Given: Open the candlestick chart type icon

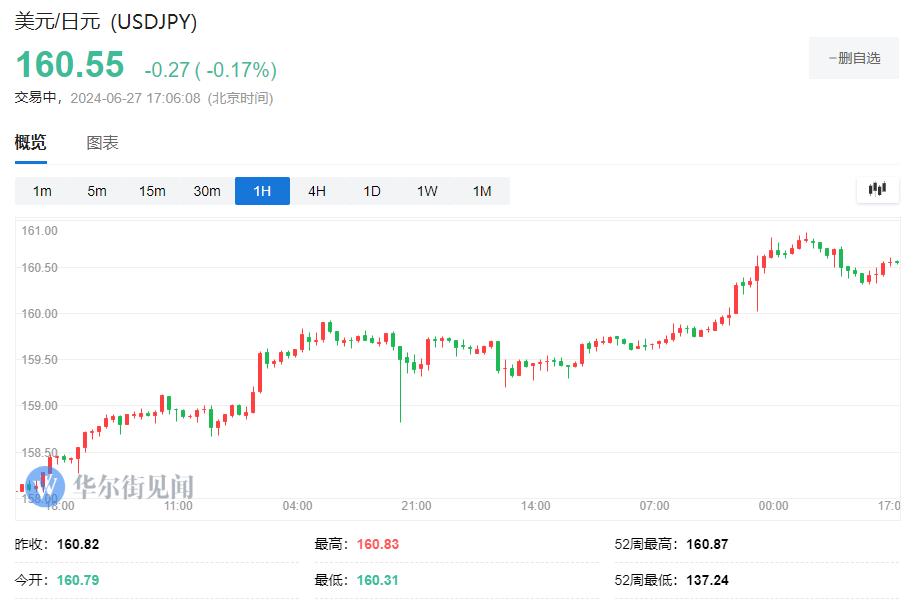Looking at the screenshot, I should click(877, 189).
